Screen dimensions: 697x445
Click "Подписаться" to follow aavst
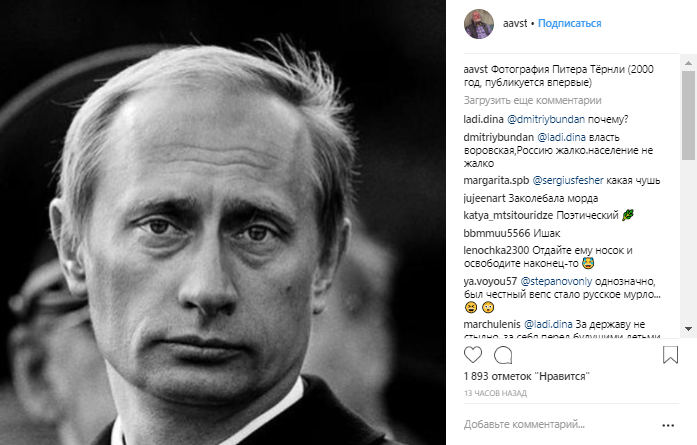570,22
